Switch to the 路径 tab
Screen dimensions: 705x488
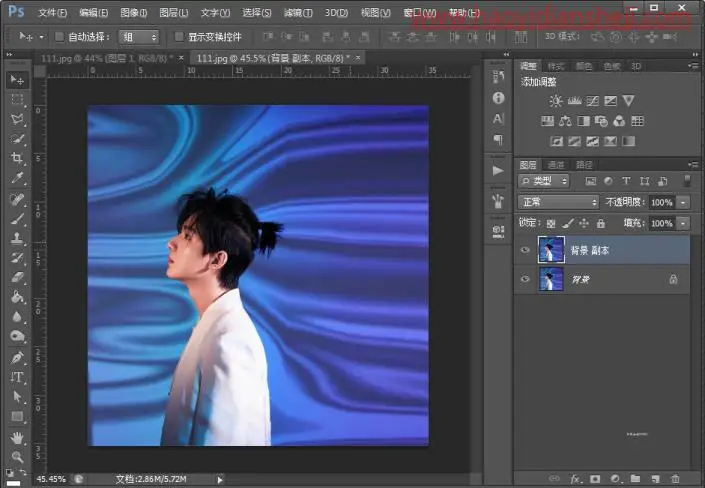[x=584, y=165]
